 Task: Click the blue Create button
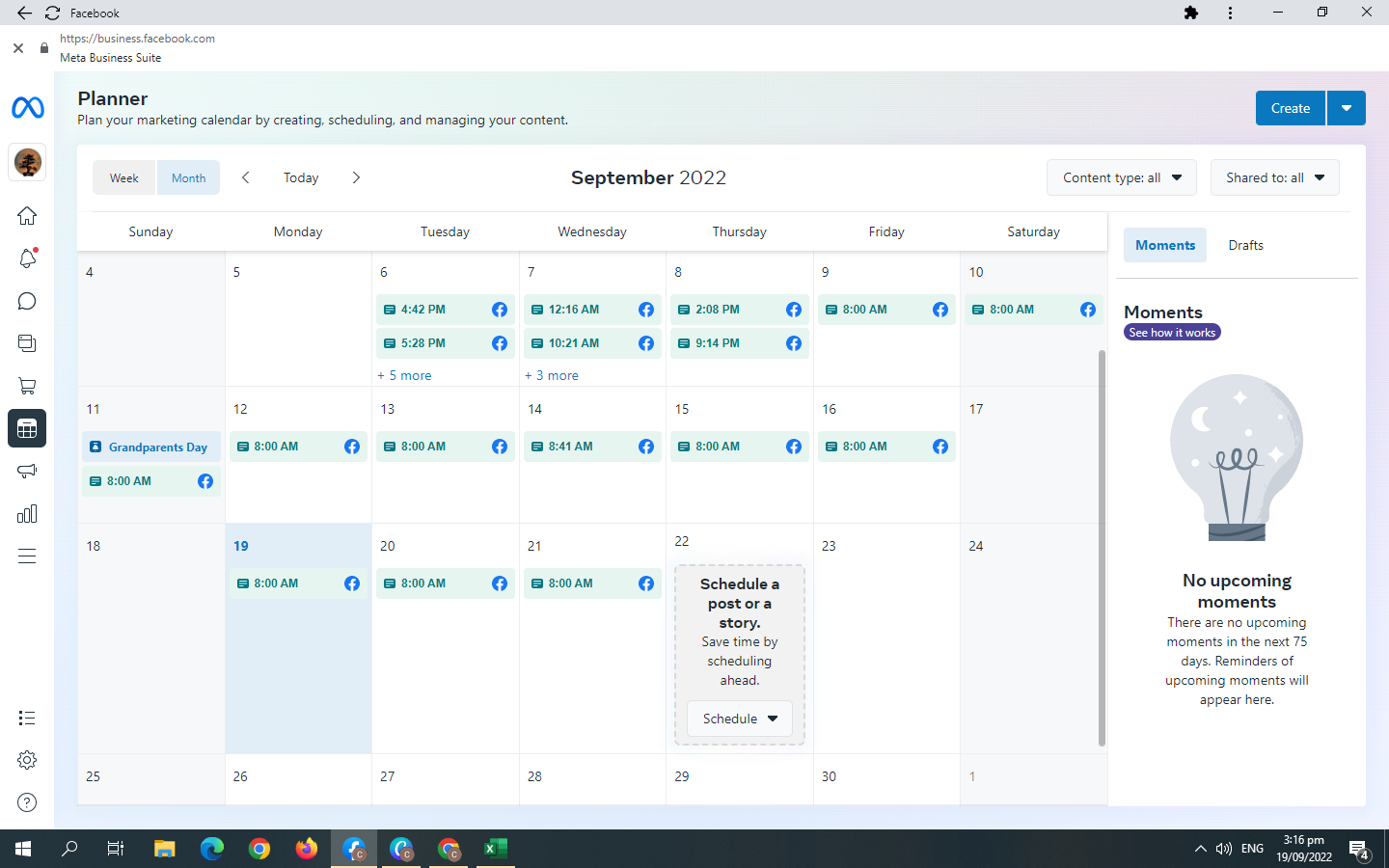(1291, 108)
